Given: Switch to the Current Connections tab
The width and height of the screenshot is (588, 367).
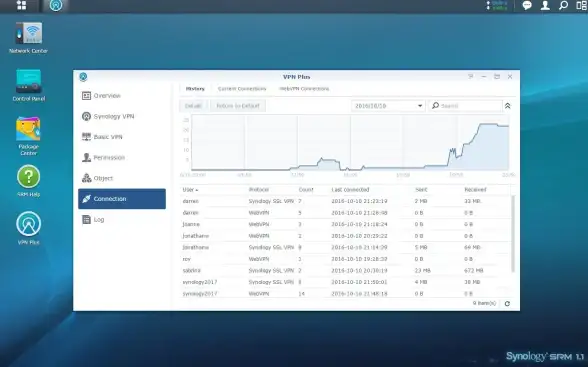Looking at the screenshot, I should [x=242, y=89].
